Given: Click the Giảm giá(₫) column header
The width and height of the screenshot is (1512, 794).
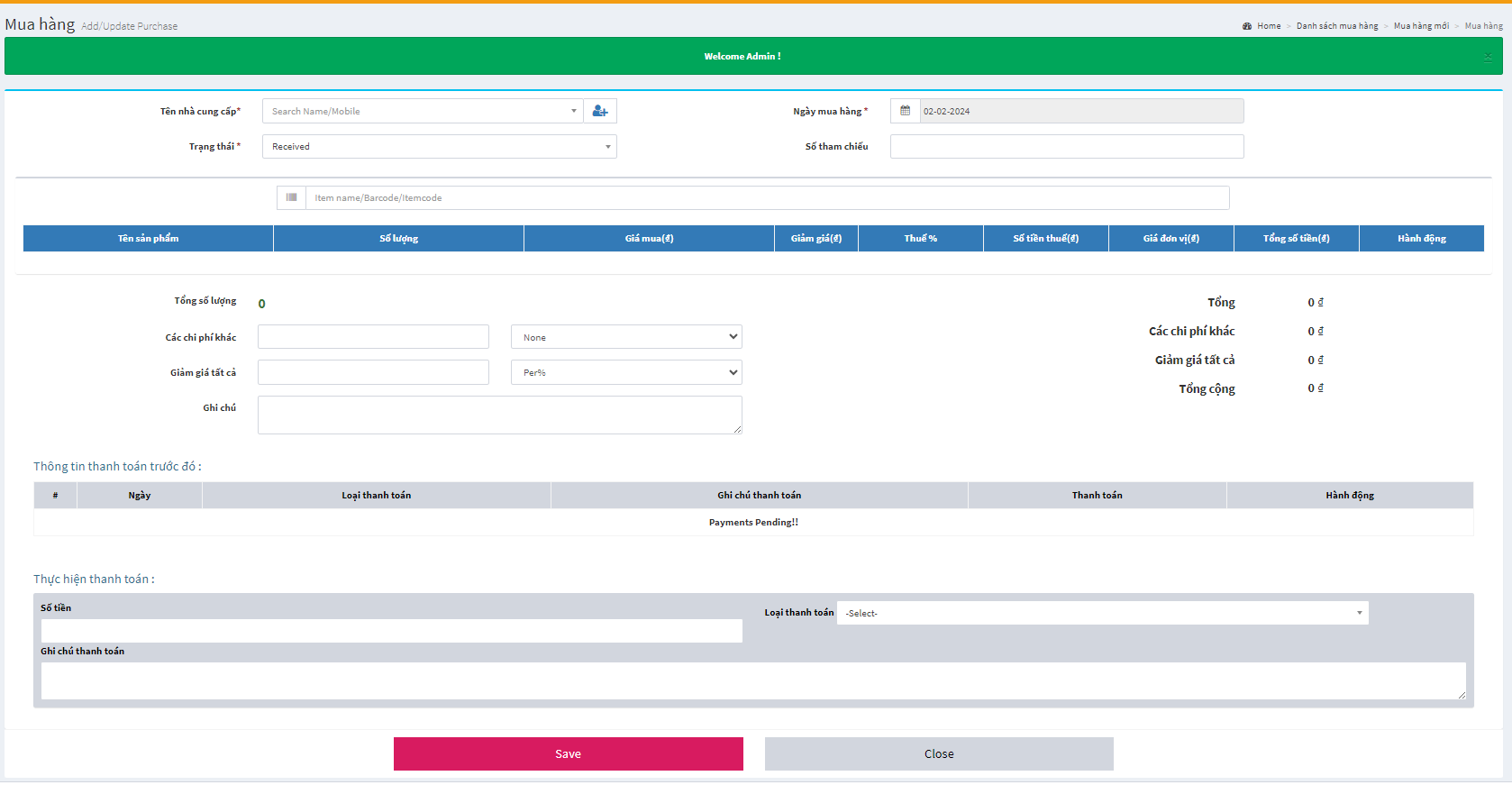Looking at the screenshot, I should click(x=816, y=238).
